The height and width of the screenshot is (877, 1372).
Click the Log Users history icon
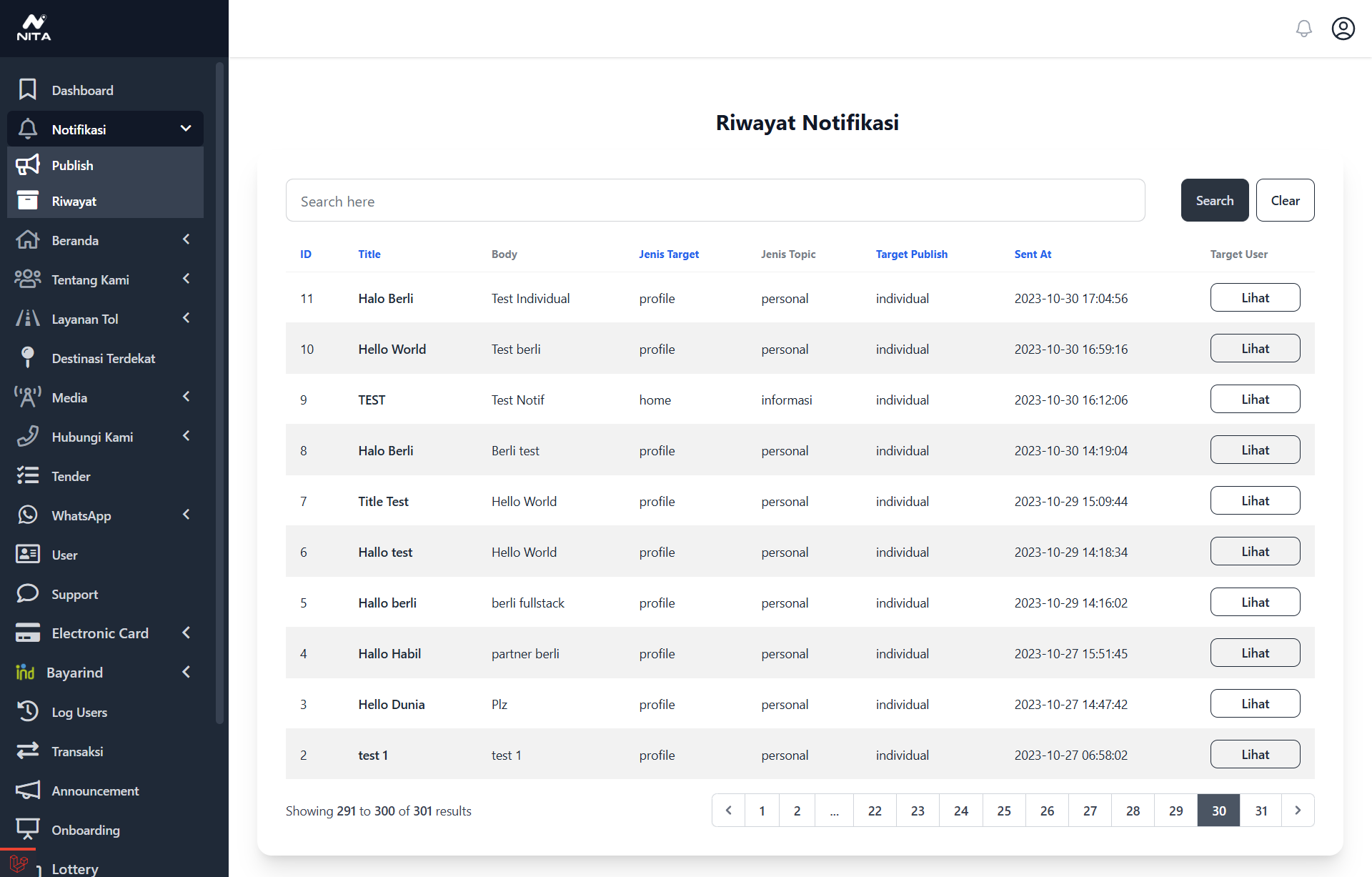click(x=27, y=711)
